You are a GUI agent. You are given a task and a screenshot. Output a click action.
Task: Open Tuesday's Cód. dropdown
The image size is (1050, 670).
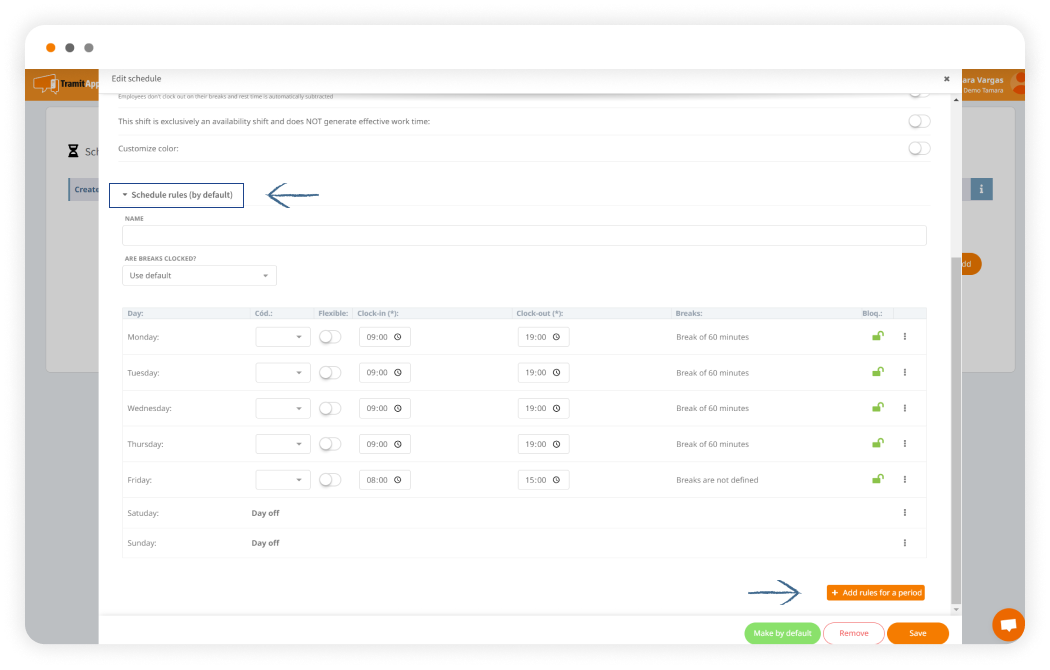(283, 372)
